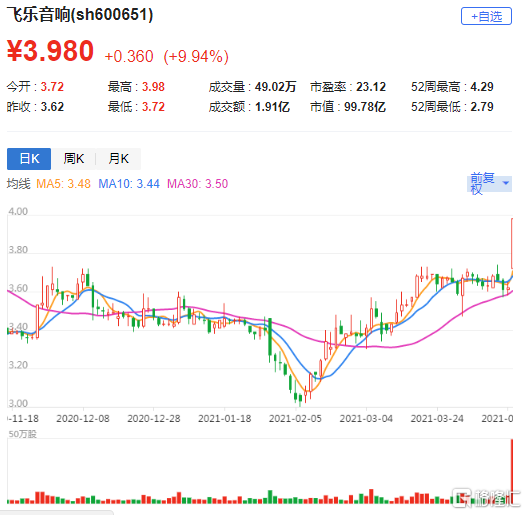Click the 2021-03-24 date axis label
527x515 pixels.
click(x=437, y=419)
